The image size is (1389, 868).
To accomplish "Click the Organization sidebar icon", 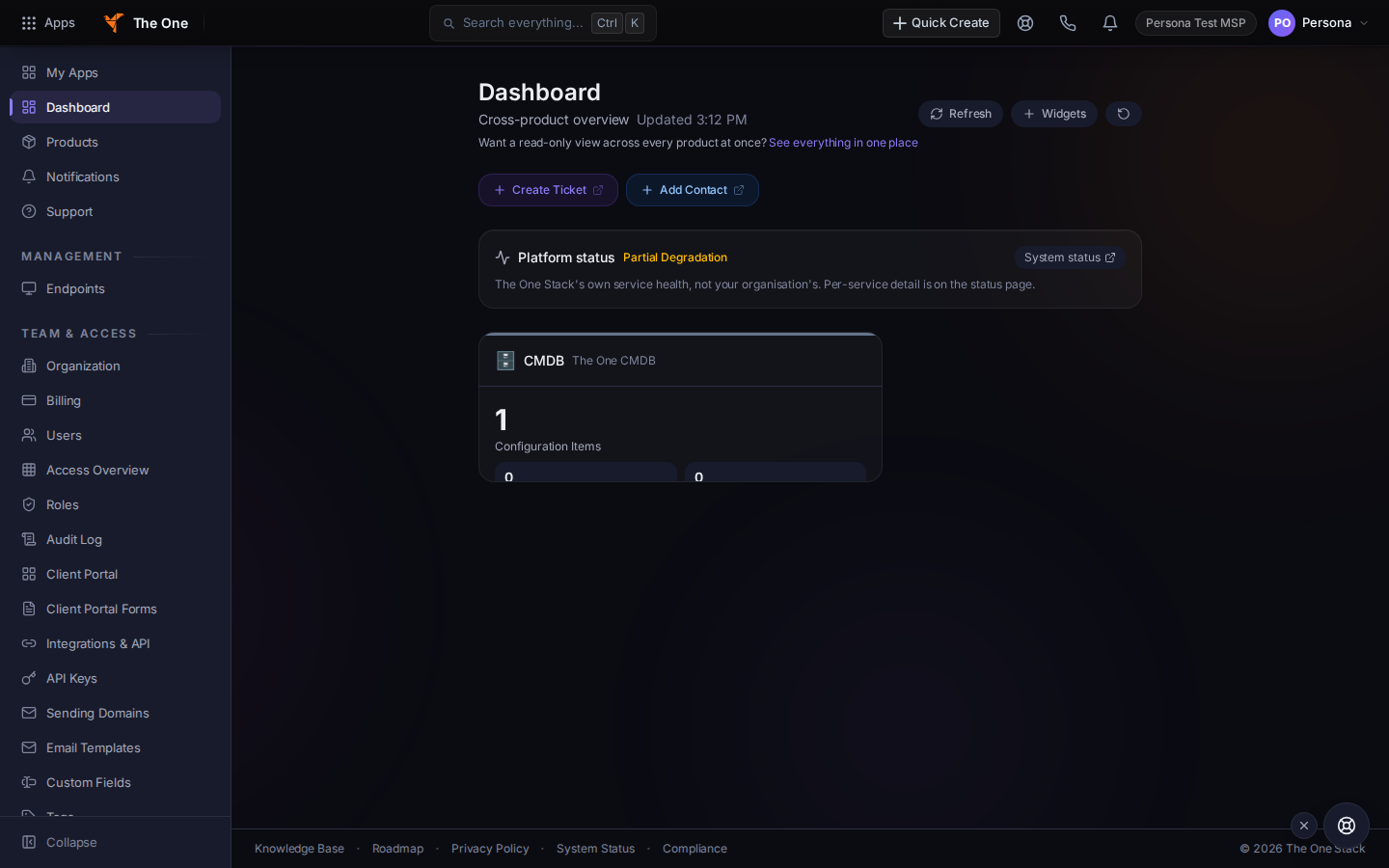I will (29, 366).
